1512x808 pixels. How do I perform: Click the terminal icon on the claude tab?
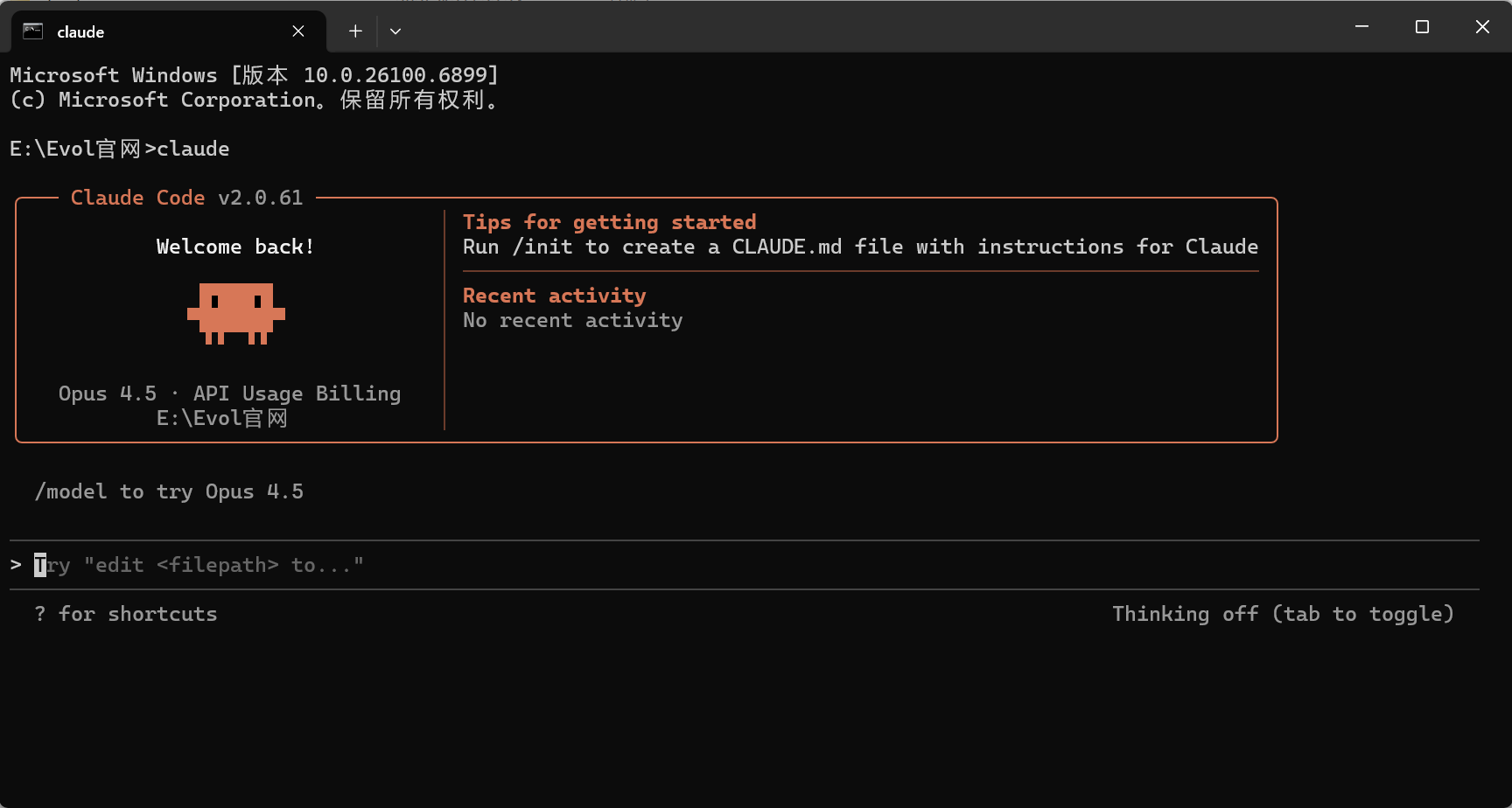tap(33, 31)
